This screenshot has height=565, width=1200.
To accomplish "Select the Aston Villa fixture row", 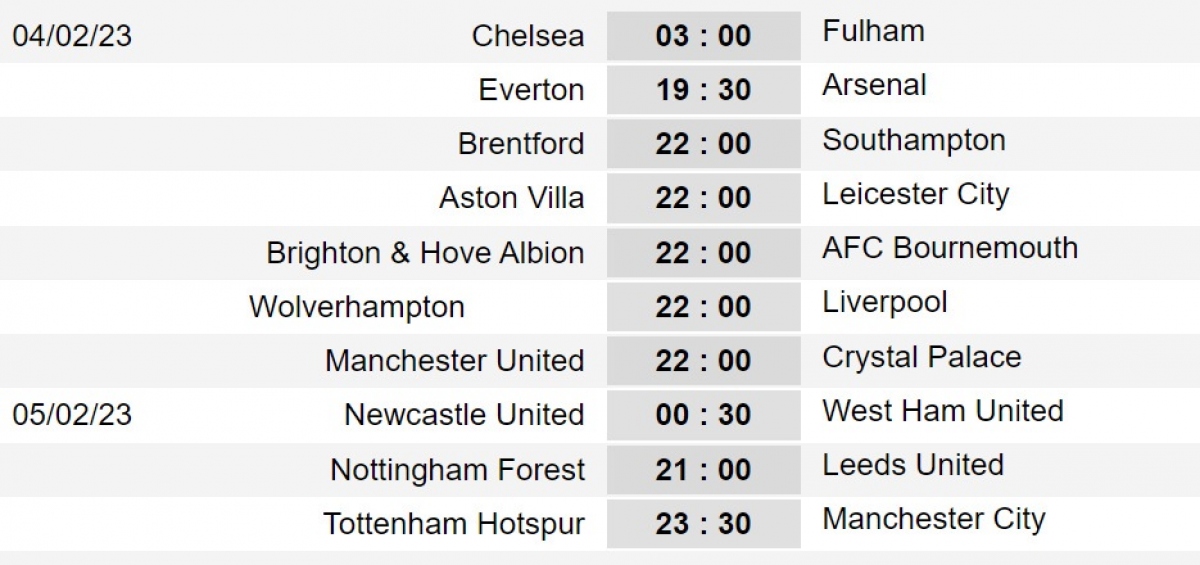I will [x=511, y=198].
